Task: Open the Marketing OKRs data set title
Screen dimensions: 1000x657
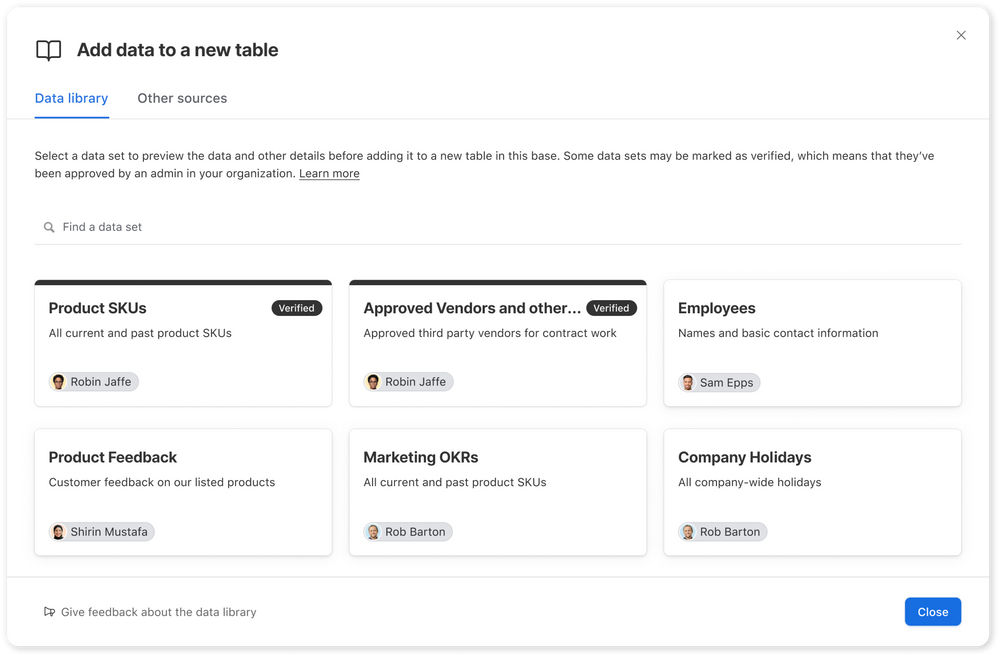Action: [421, 457]
